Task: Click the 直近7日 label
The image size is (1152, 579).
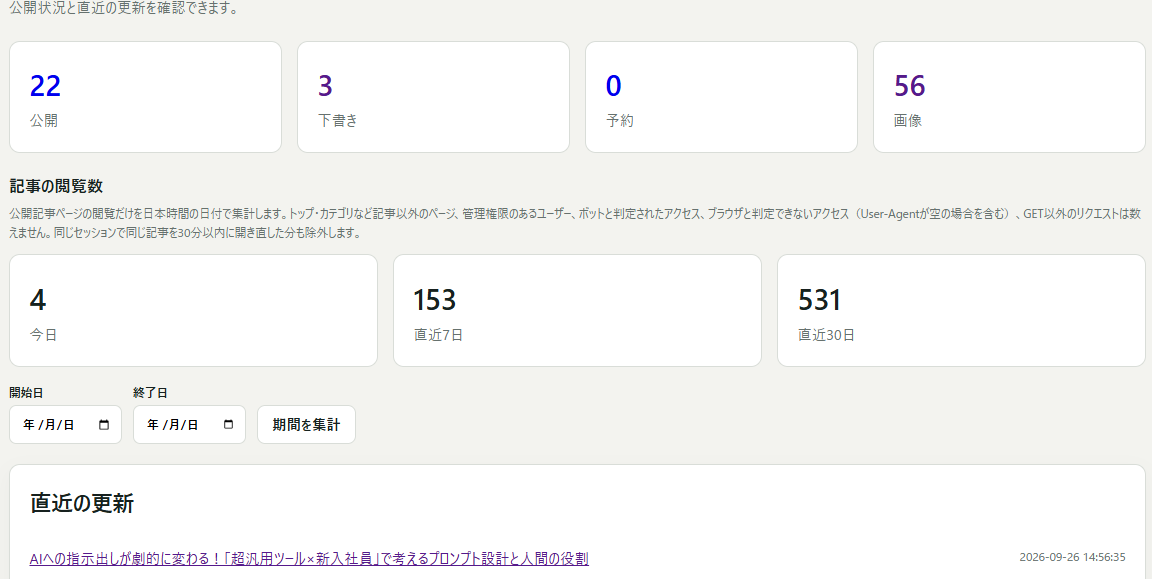Action: [x=439, y=335]
